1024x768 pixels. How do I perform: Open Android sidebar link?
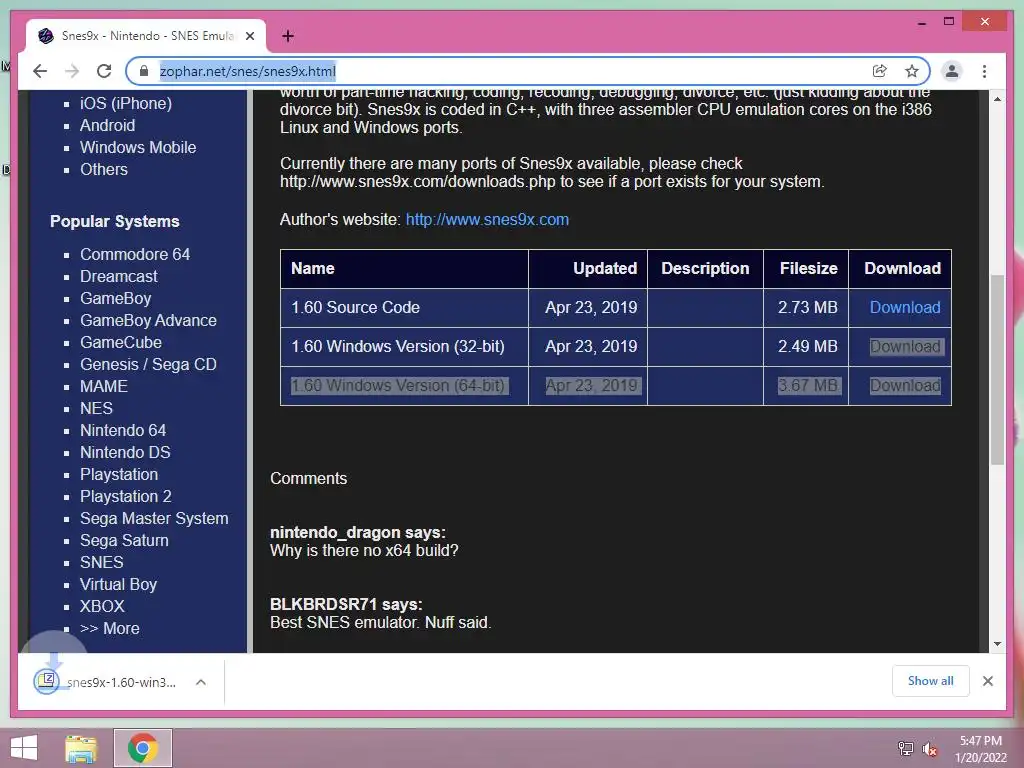click(x=108, y=125)
